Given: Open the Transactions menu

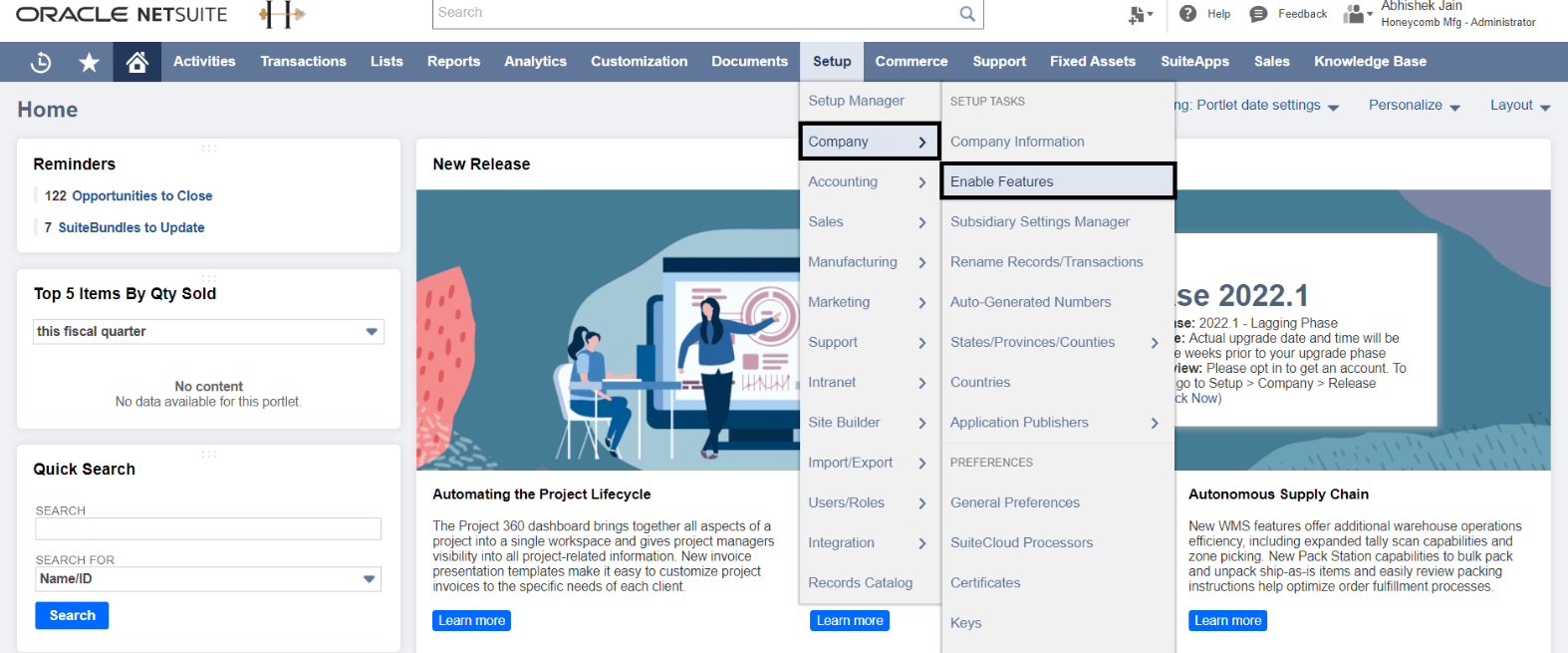Looking at the screenshot, I should pyautogui.click(x=303, y=62).
